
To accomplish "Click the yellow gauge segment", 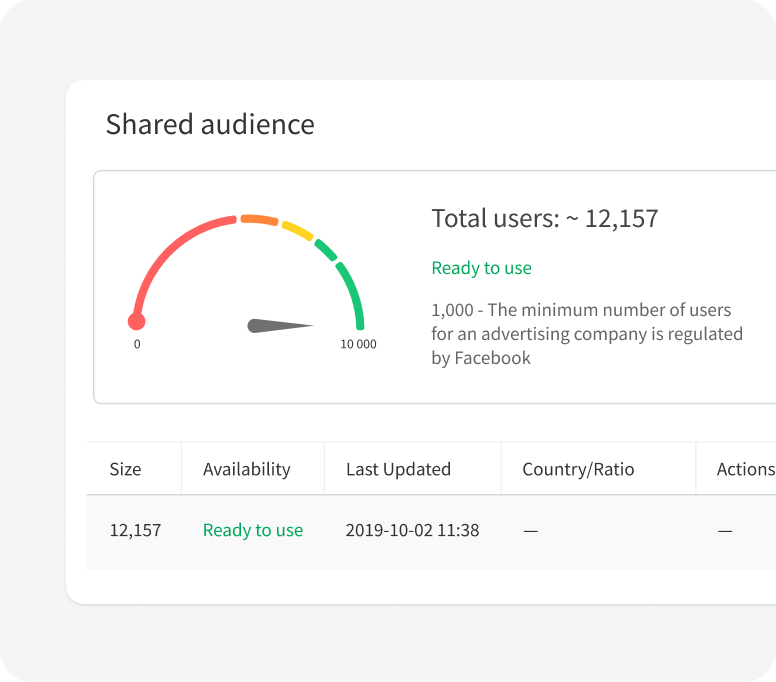I will click(x=297, y=231).
